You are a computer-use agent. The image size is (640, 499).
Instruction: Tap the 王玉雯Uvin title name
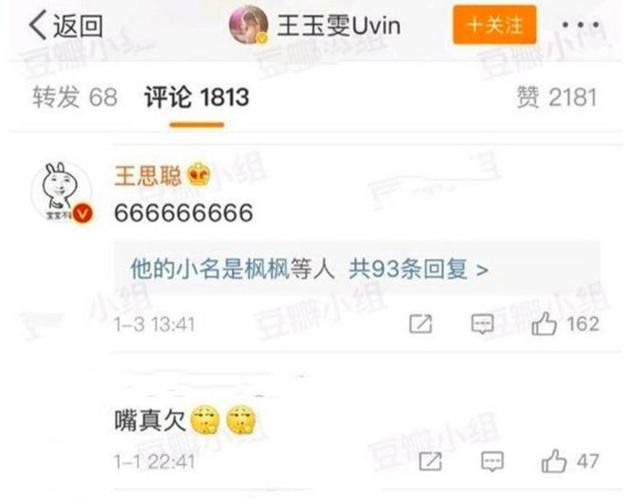coord(338,26)
